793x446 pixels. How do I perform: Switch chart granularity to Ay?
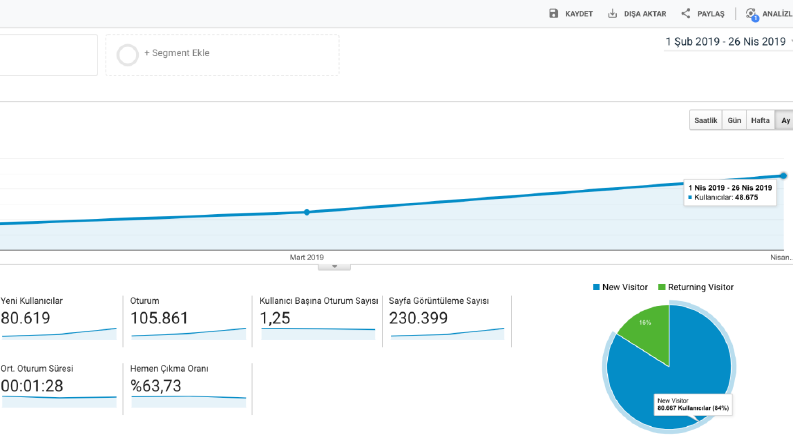[785, 120]
